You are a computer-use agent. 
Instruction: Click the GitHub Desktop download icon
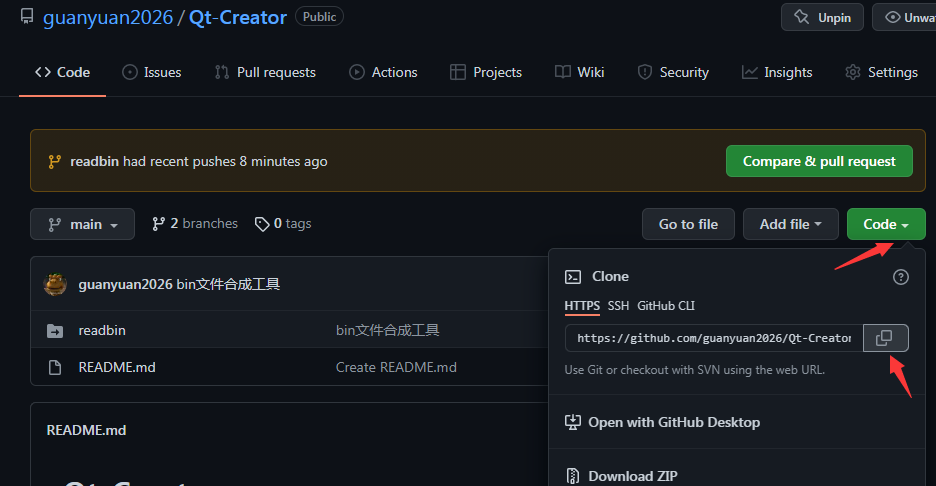click(572, 422)
